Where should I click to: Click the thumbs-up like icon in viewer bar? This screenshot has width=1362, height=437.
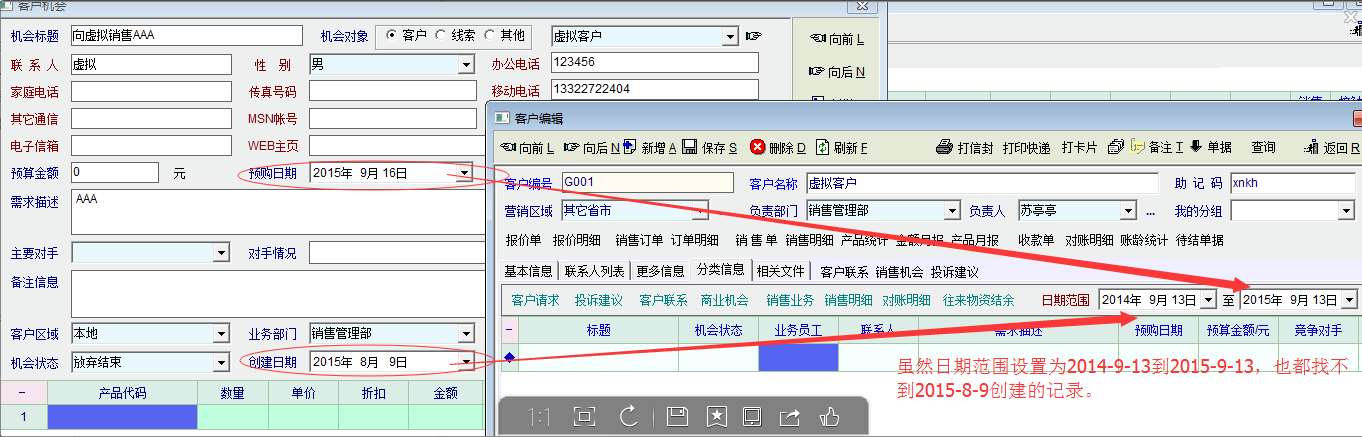(829, 415)
